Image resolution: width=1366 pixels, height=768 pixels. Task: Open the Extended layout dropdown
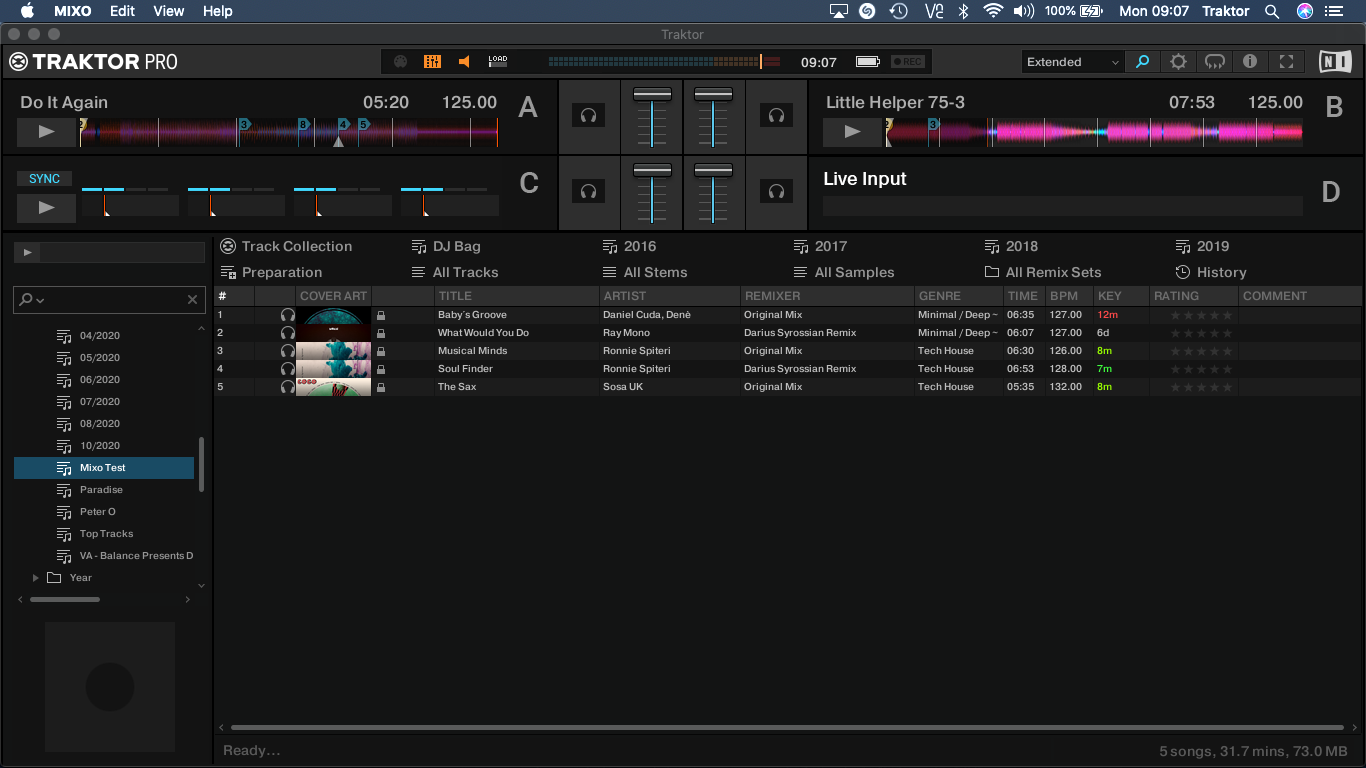pyautogui.click(x=1072, y=62)
